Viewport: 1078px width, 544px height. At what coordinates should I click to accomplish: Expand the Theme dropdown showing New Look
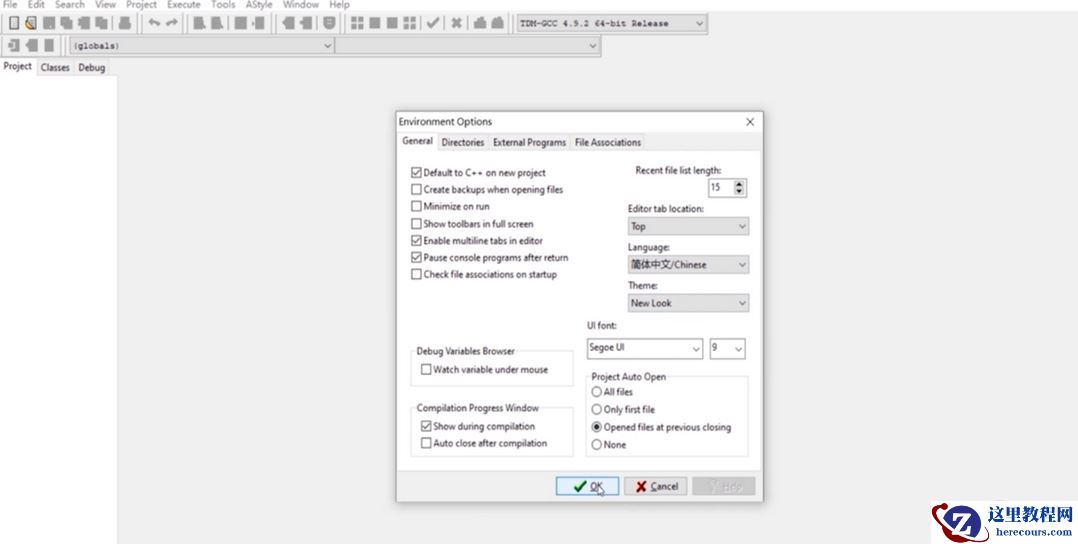pyautogui.click(x=688, y=303)
